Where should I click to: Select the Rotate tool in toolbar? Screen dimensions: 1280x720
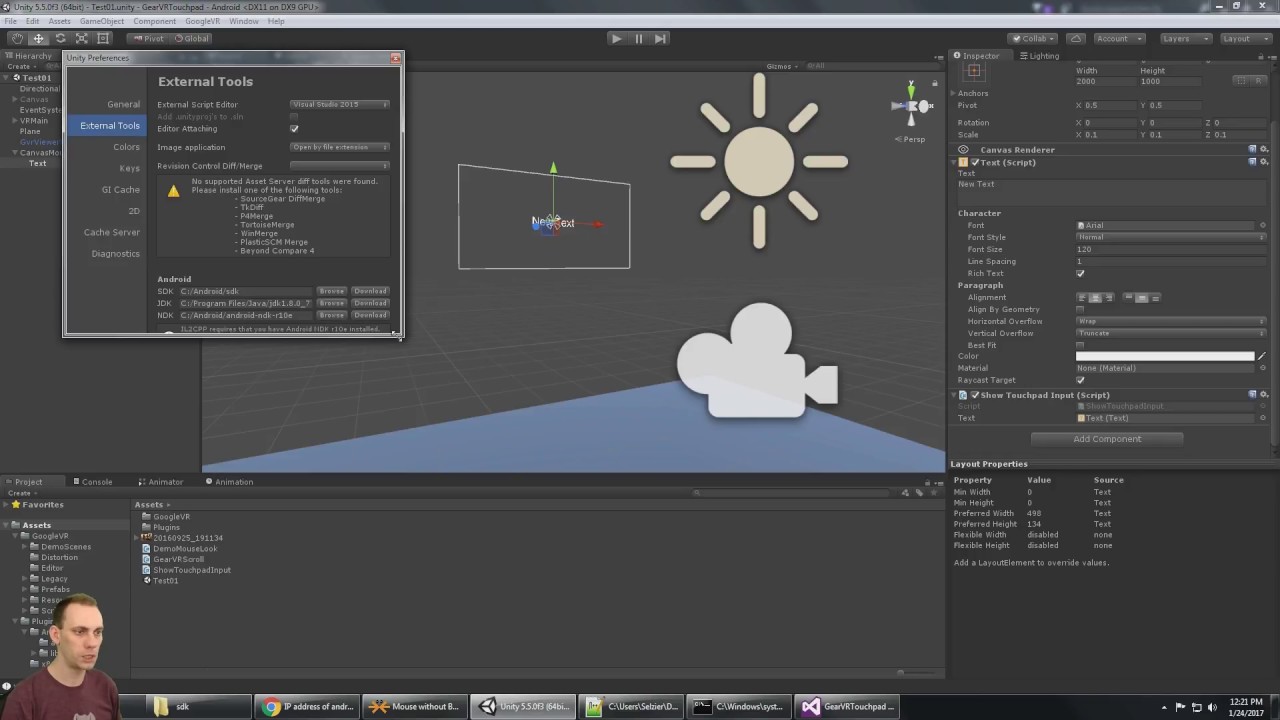pos(60,38)
